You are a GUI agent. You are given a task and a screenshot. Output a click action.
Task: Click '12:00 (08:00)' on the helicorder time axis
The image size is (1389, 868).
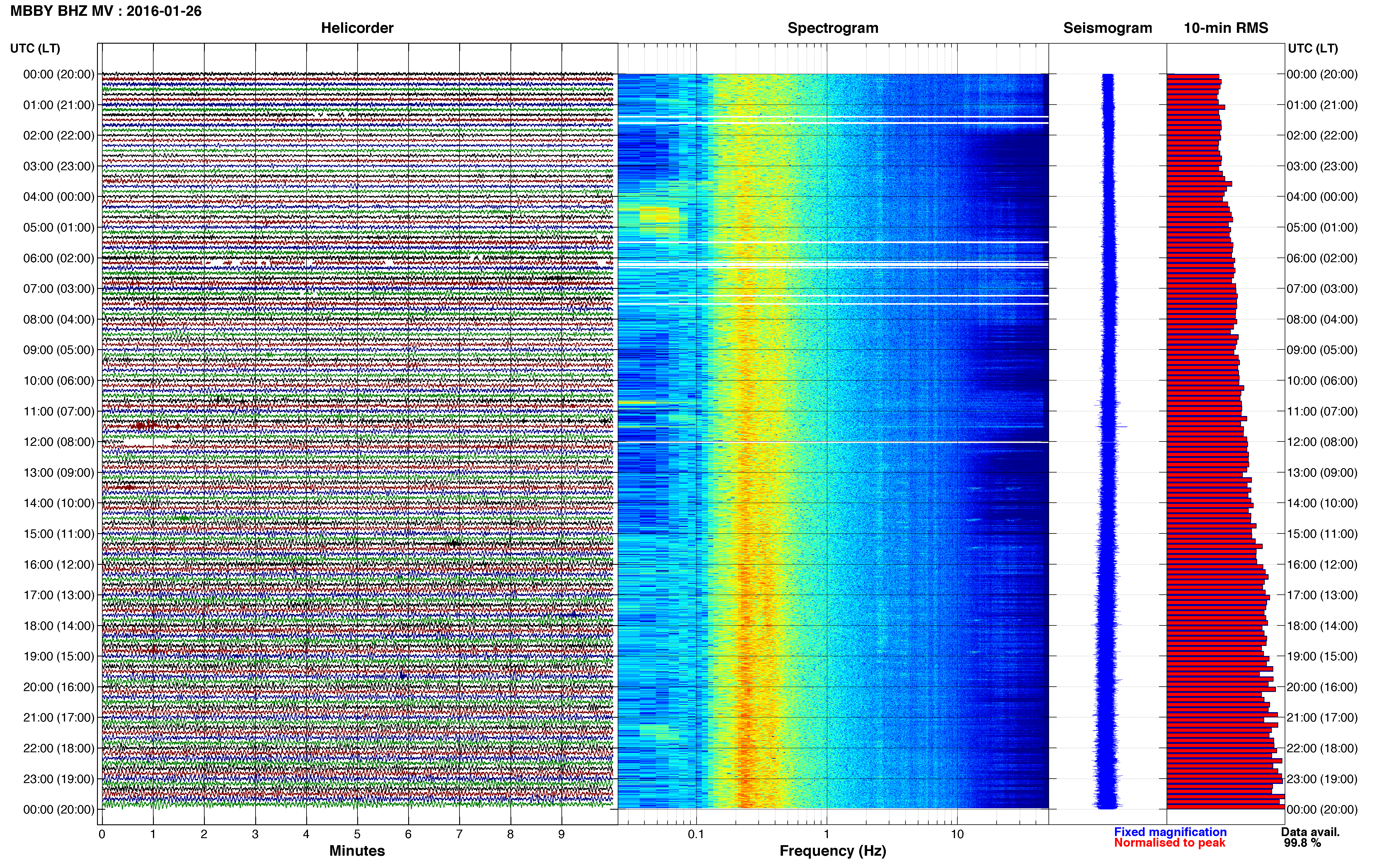[59, 441]
